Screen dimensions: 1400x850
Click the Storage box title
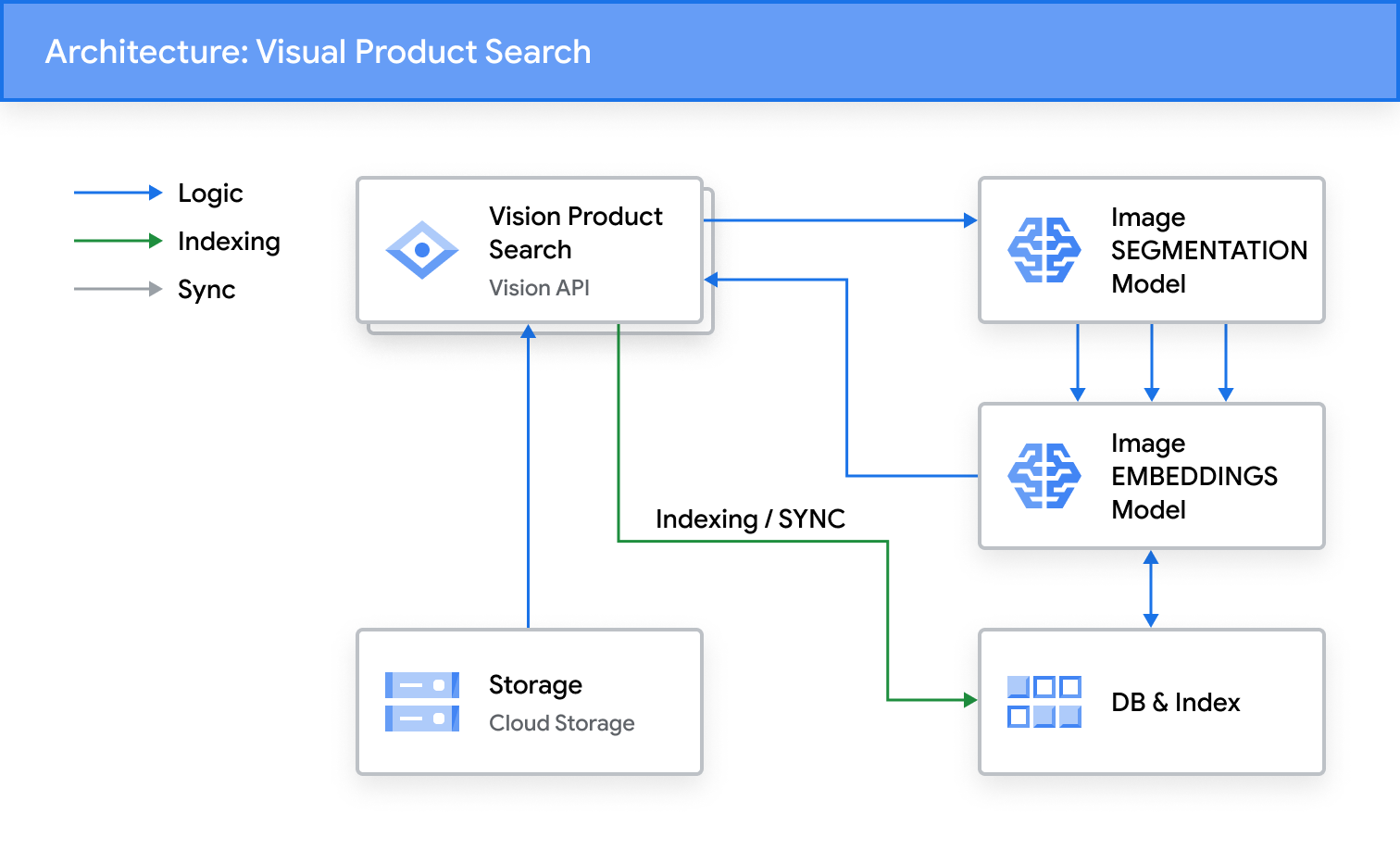tap(535, 685)
